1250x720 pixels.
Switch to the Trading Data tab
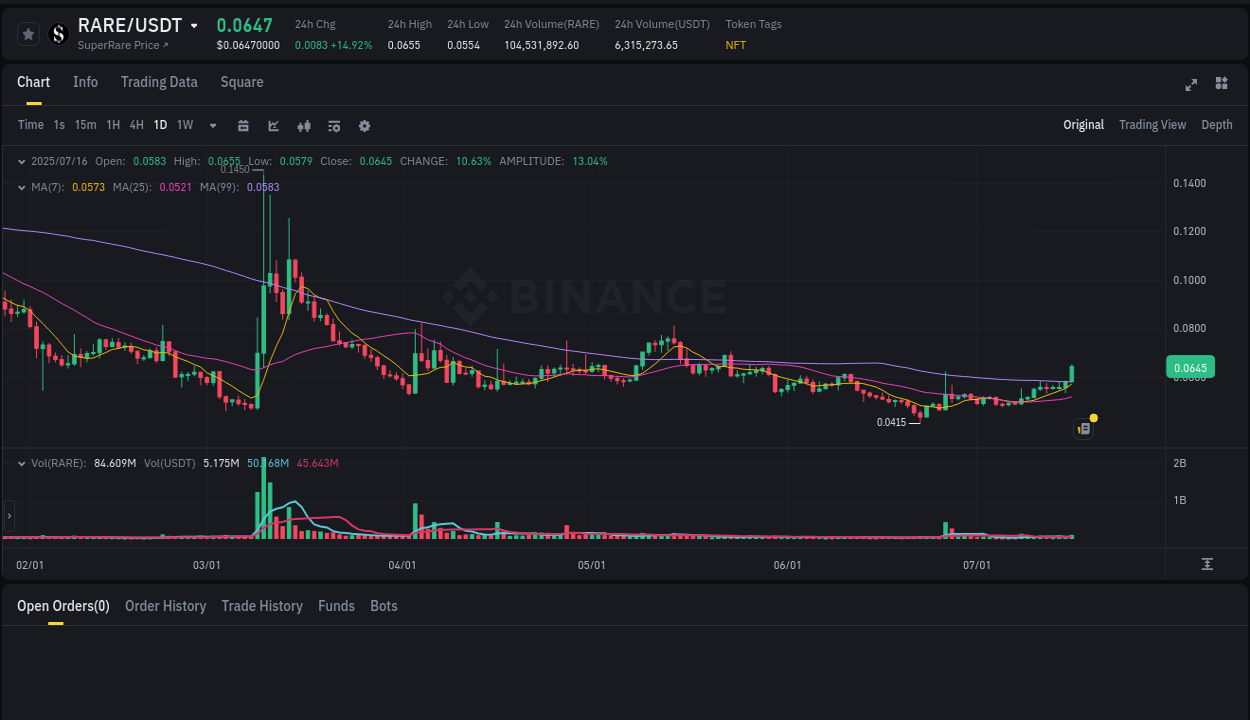(x=159, y=82)
